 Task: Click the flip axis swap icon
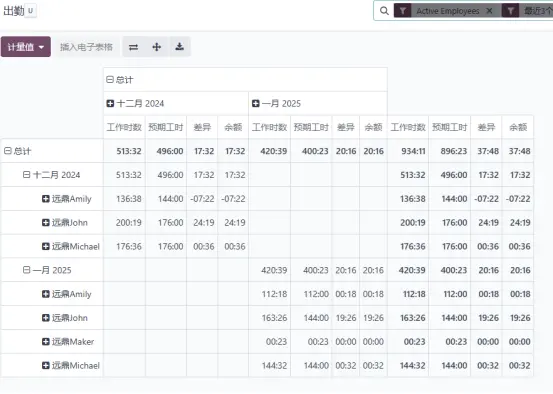pos(133,47)
